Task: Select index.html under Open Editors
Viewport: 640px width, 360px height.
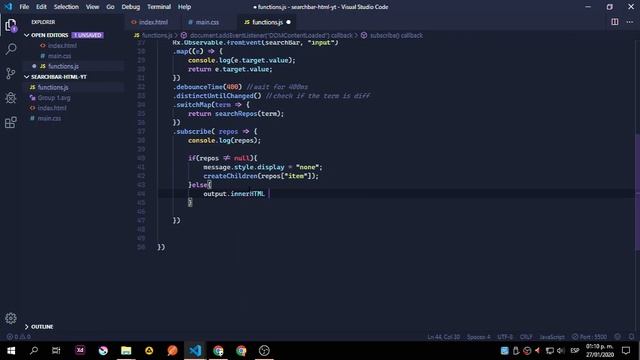Action: (62, 46)
